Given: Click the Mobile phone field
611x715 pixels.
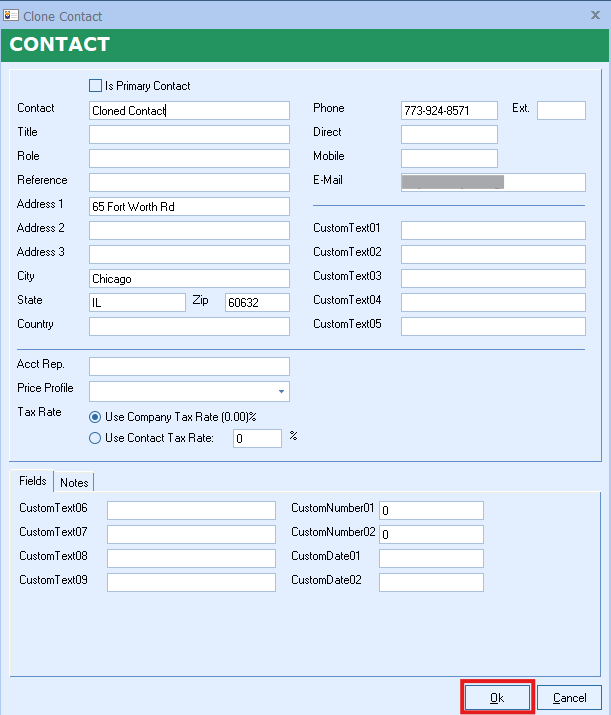Looking at the screenshot, I should coord(449,159).
